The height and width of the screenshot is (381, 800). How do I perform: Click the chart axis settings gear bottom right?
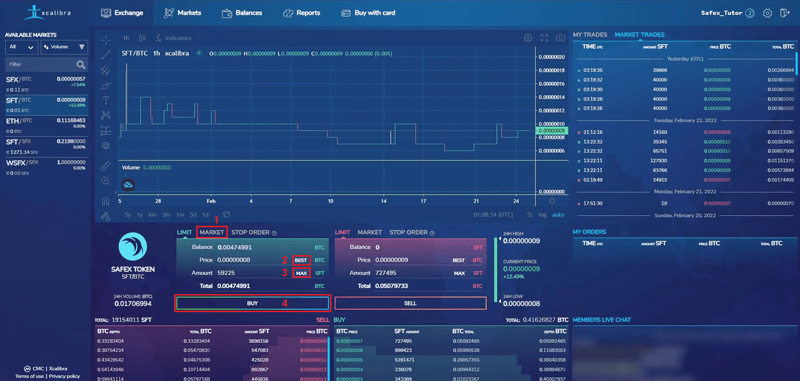pos(552,201)
